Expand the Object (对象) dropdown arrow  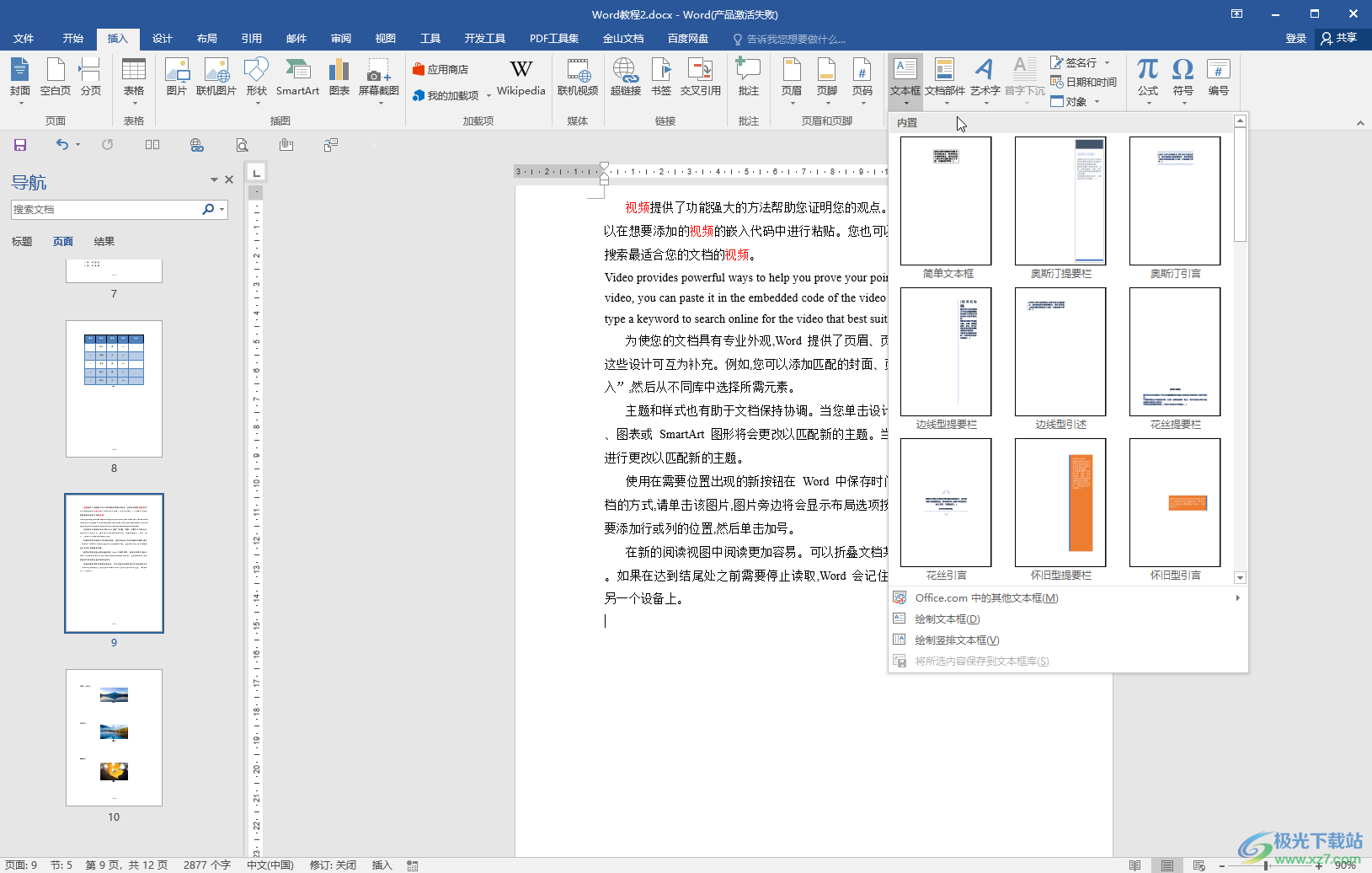pyautogui.click(x=1097, y=101)
